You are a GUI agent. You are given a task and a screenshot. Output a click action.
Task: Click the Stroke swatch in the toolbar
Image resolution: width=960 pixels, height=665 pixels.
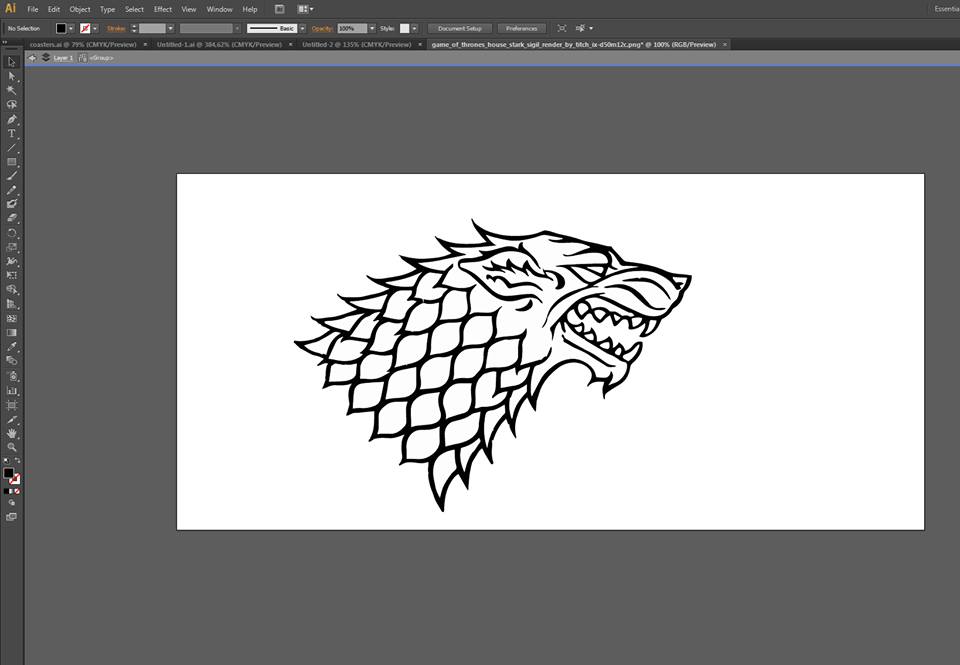click(x=15, y=479)
